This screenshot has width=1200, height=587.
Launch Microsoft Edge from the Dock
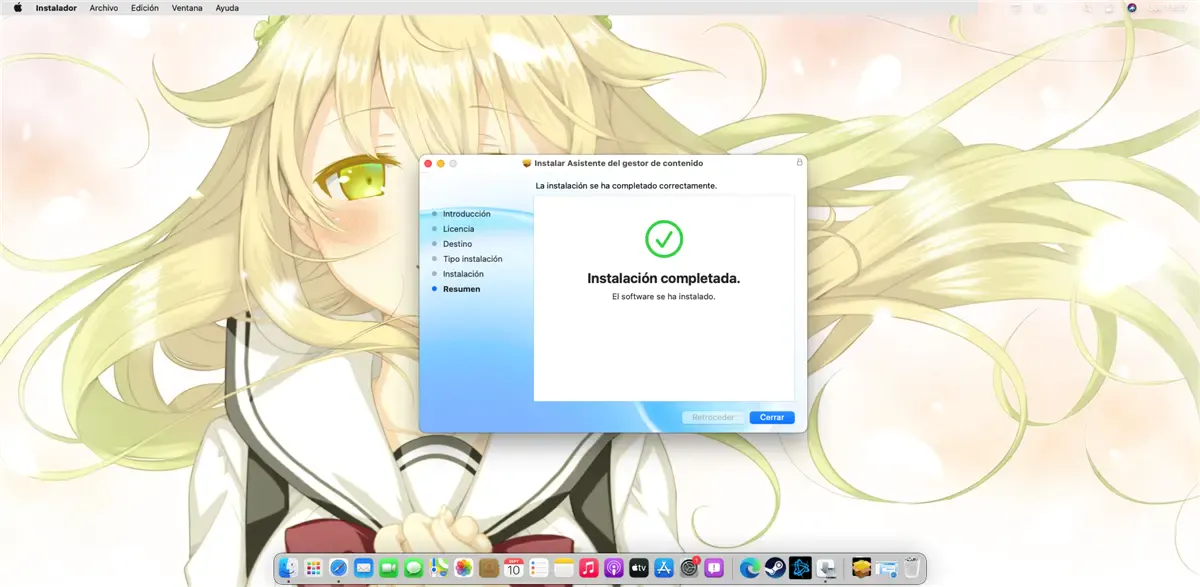pos(749,567)
